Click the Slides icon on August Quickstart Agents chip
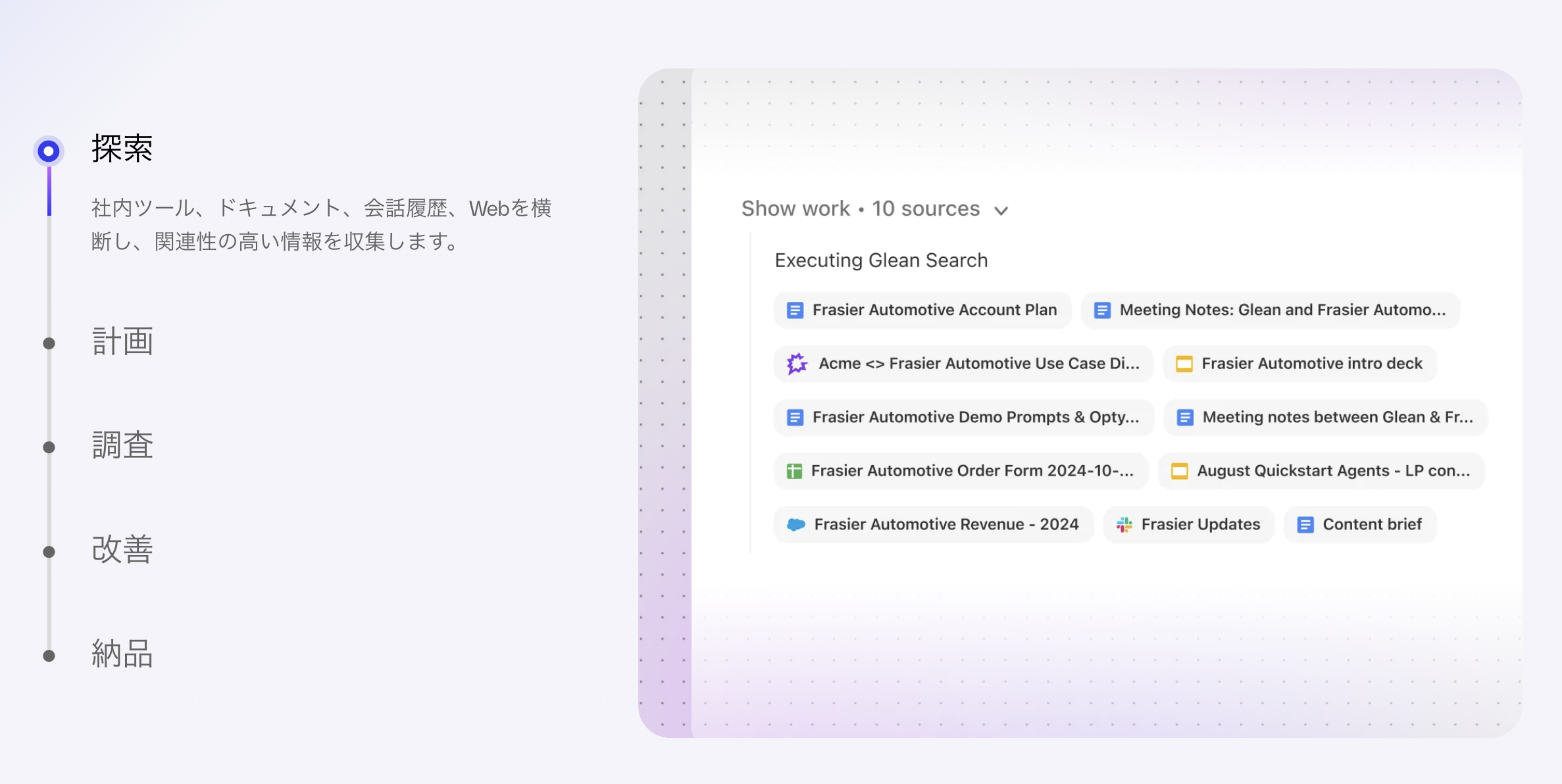Image resolution: width=1562 pixels, height=784 pixels. pos(1178,471)
